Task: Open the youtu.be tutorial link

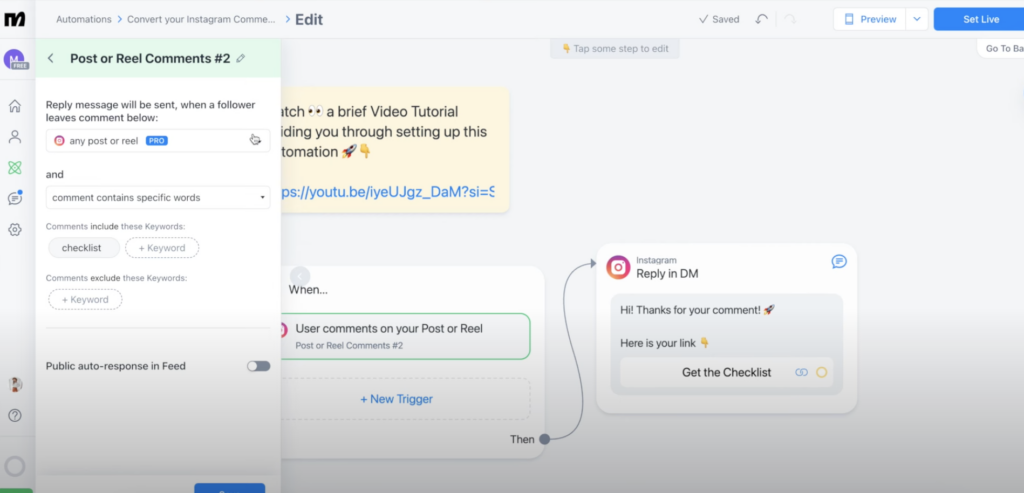Action: 387,192
